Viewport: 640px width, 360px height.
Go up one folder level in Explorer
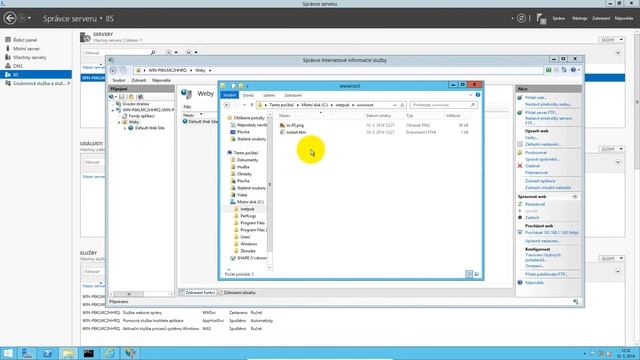coord(252,105)
